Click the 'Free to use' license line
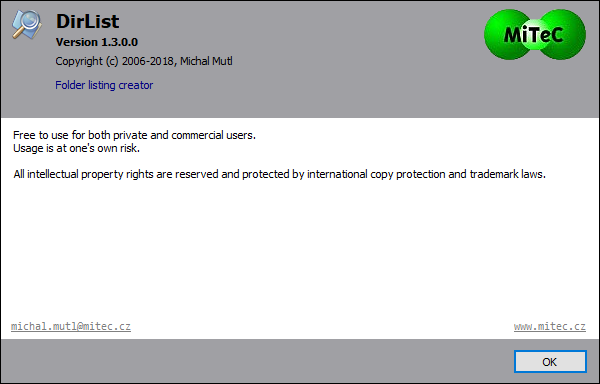 click(x=134, y=135)
